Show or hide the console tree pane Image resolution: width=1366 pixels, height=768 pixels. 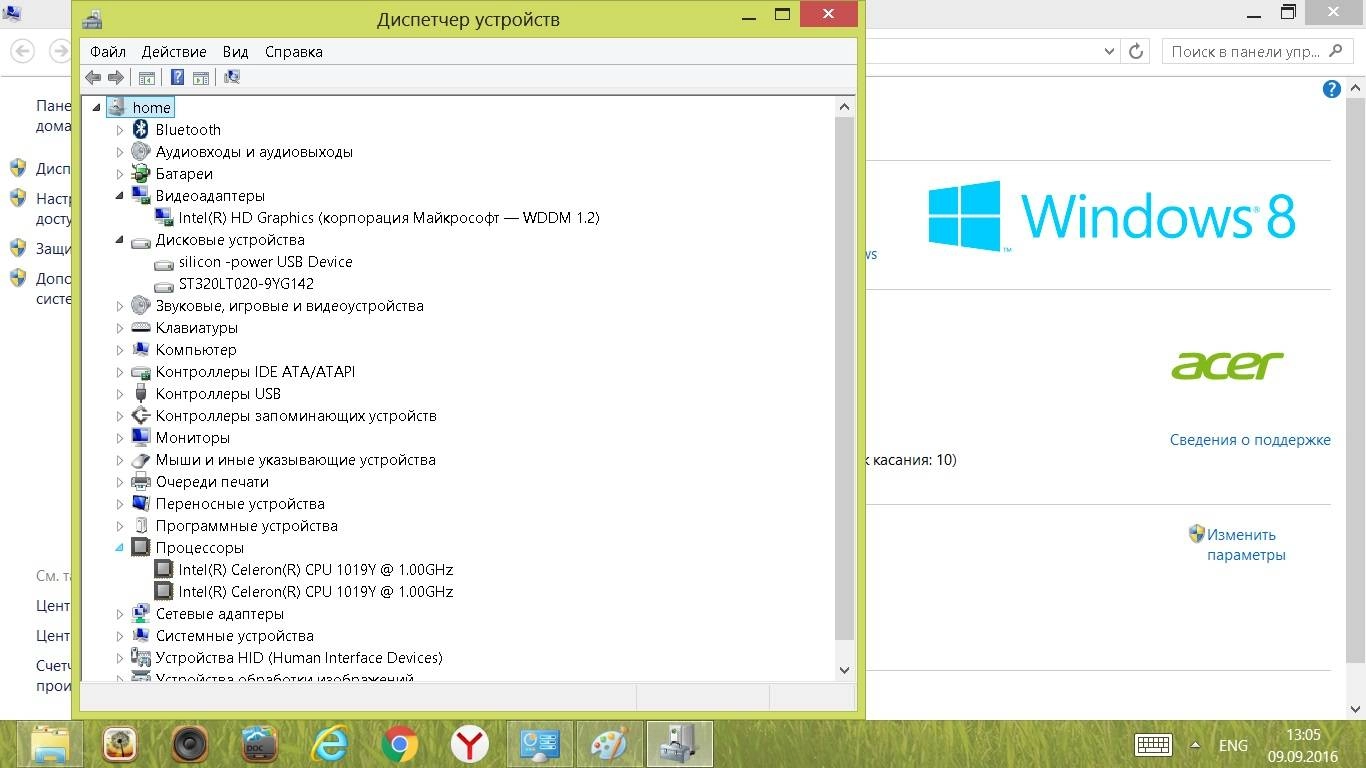[147, 77]
